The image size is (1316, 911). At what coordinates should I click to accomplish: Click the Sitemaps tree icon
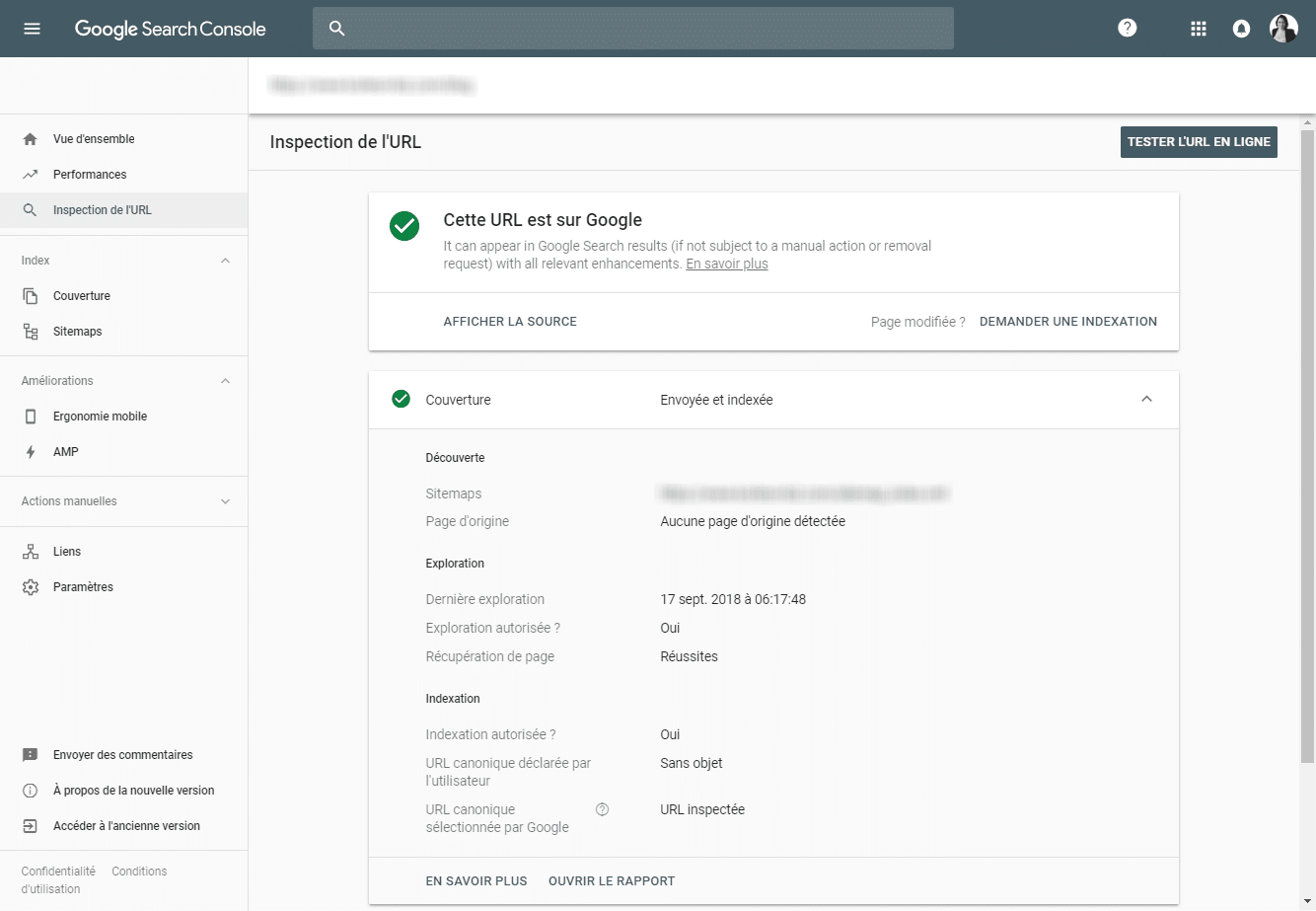click(x=31, y=332)
